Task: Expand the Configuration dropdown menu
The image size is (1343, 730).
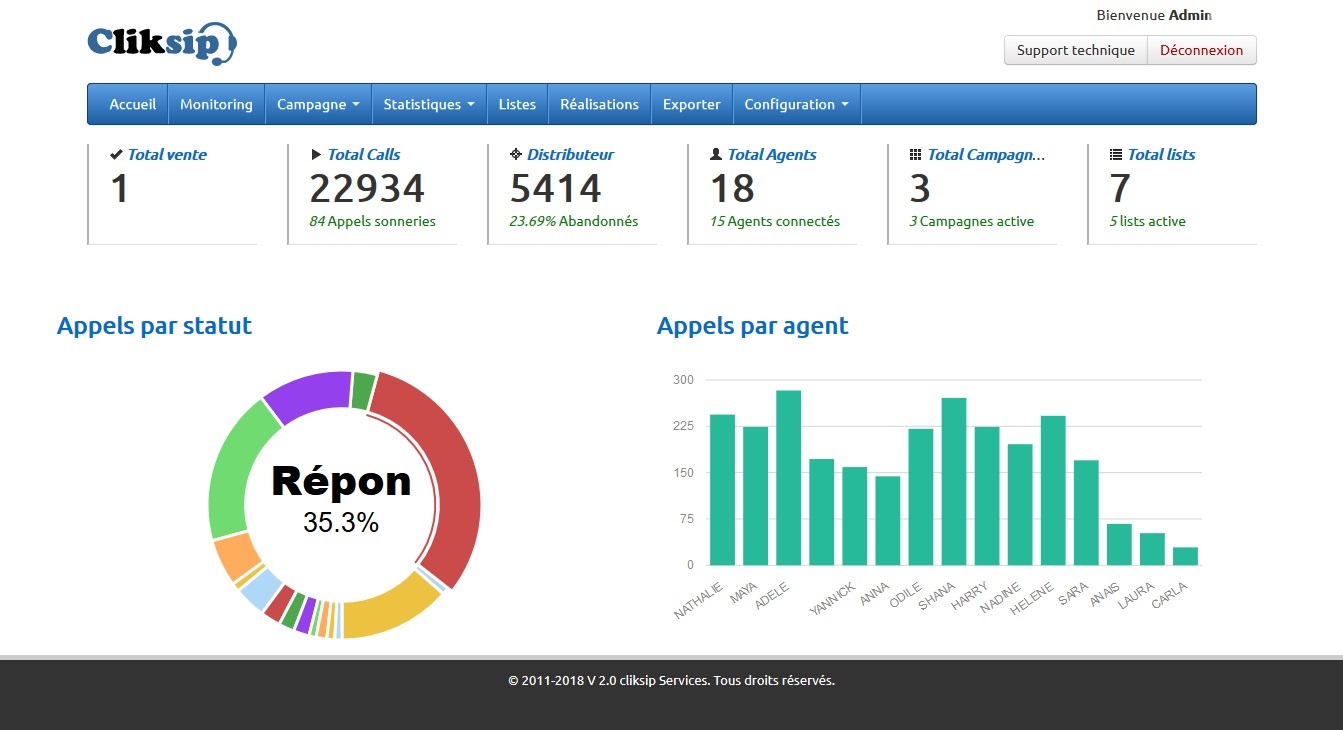Action: pos(796,104)
